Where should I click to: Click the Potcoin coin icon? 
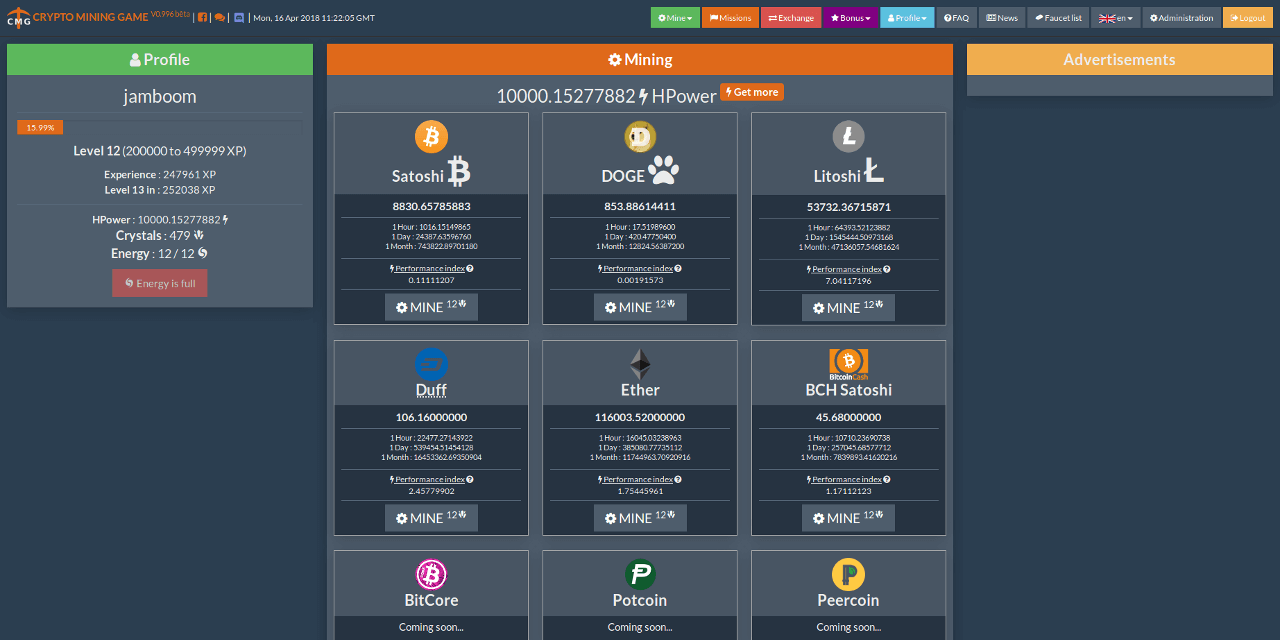(640, 574)
